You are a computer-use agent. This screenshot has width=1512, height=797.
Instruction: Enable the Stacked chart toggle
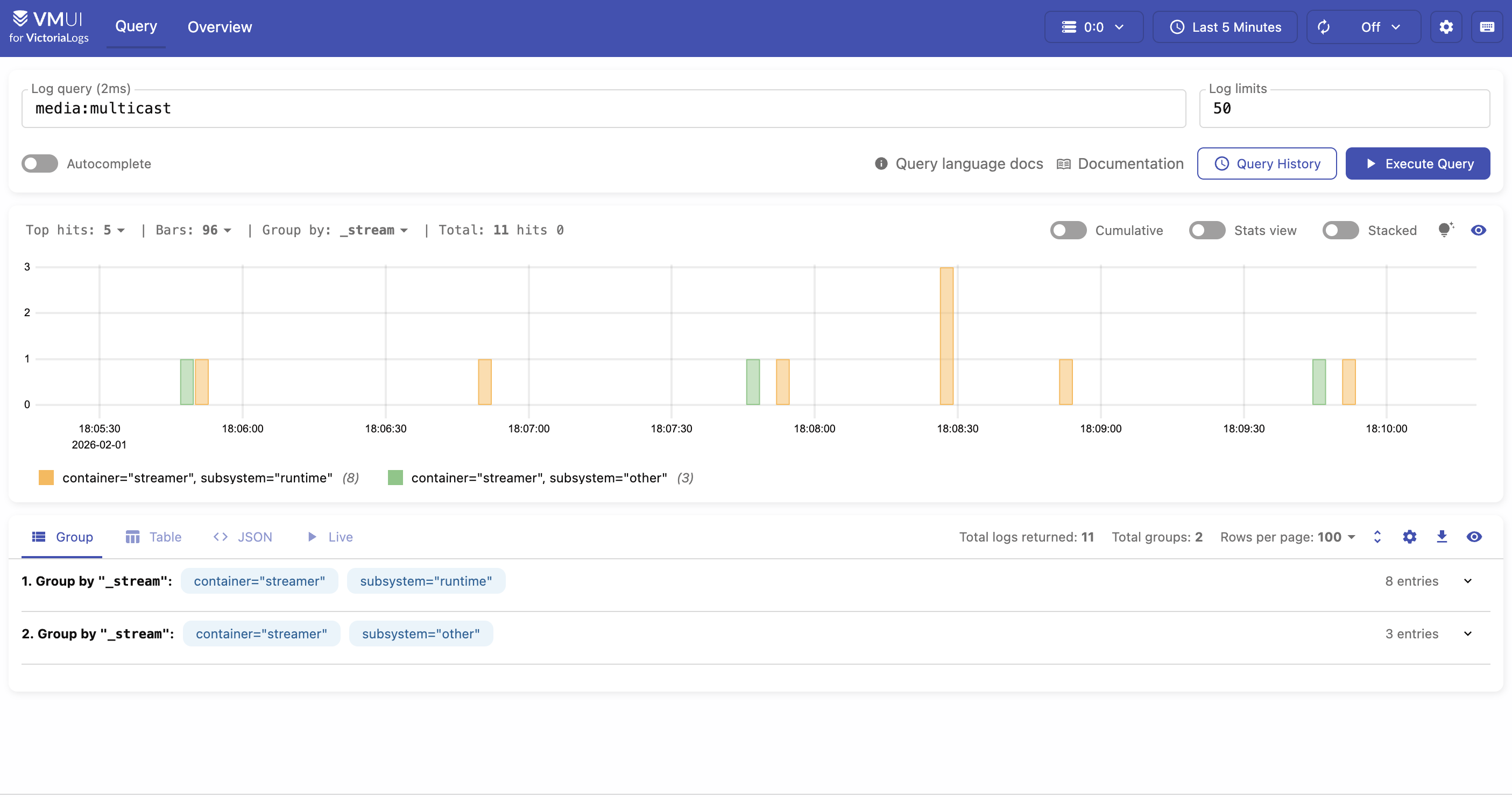[x=1340, y=231]
